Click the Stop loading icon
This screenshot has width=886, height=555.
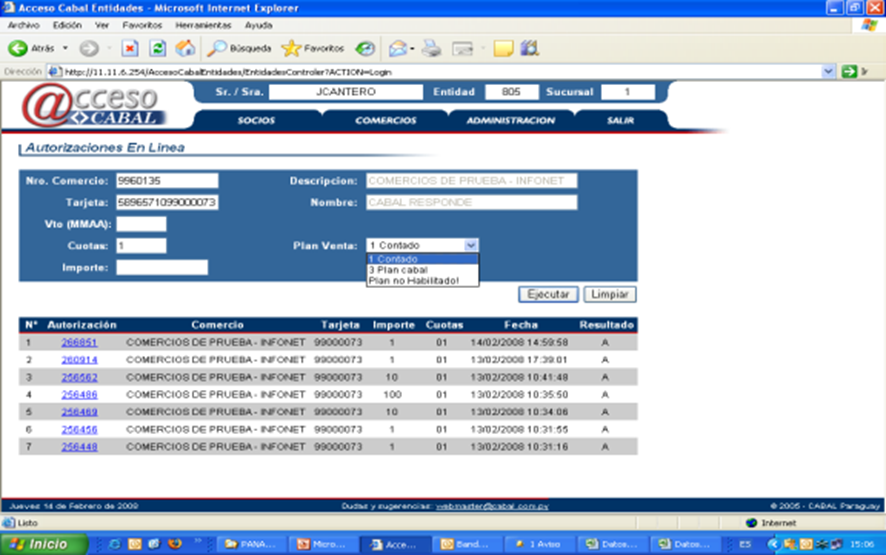130,48
